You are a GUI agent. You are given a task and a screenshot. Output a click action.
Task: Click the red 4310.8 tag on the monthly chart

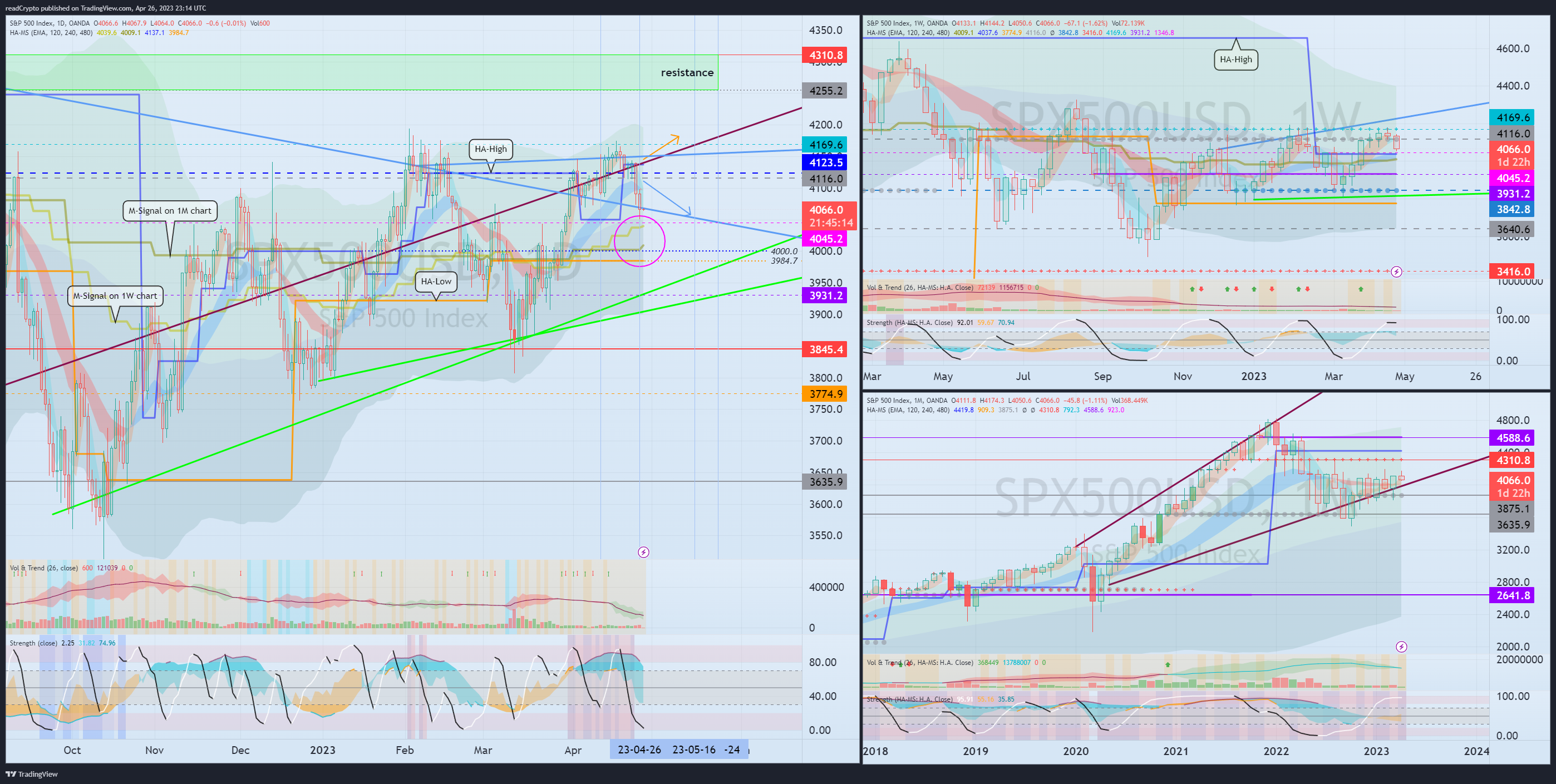coord(1513,460)
